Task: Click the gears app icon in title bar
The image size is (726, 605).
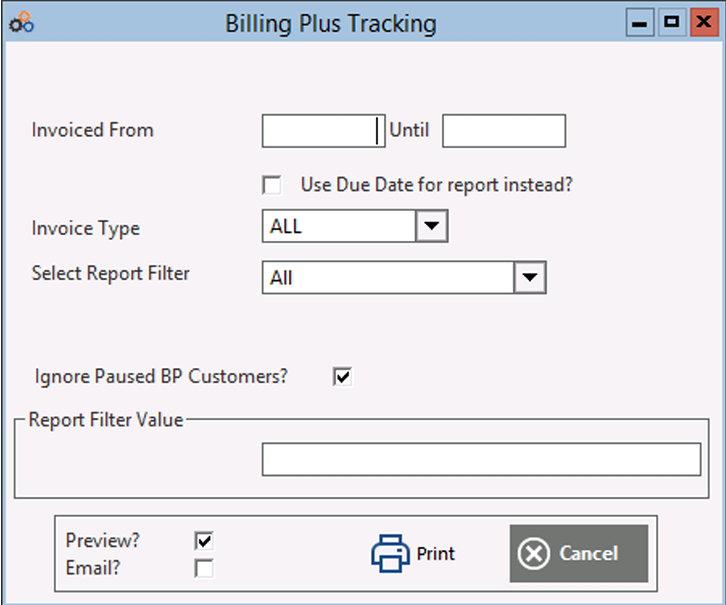Action: click(21, 22)
